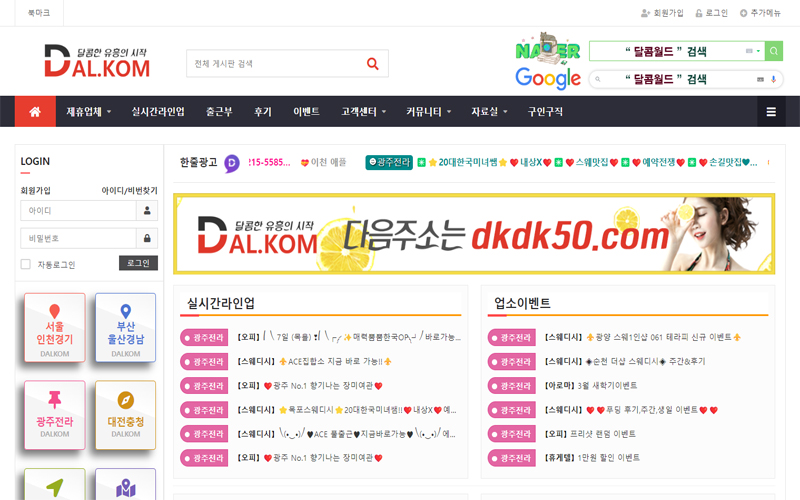Image resolution: width=800 pixels, height=500 pixels.
Task: Click the user icon beside ID field
Action: (x=147, y=211)
